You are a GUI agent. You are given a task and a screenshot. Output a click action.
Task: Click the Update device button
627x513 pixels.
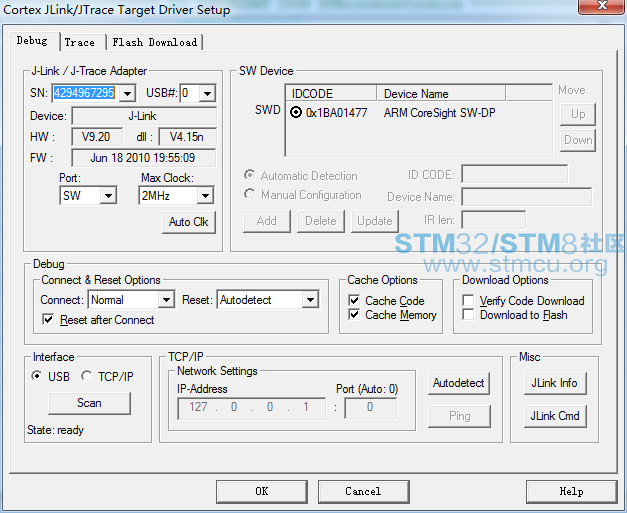pos(375,221)
